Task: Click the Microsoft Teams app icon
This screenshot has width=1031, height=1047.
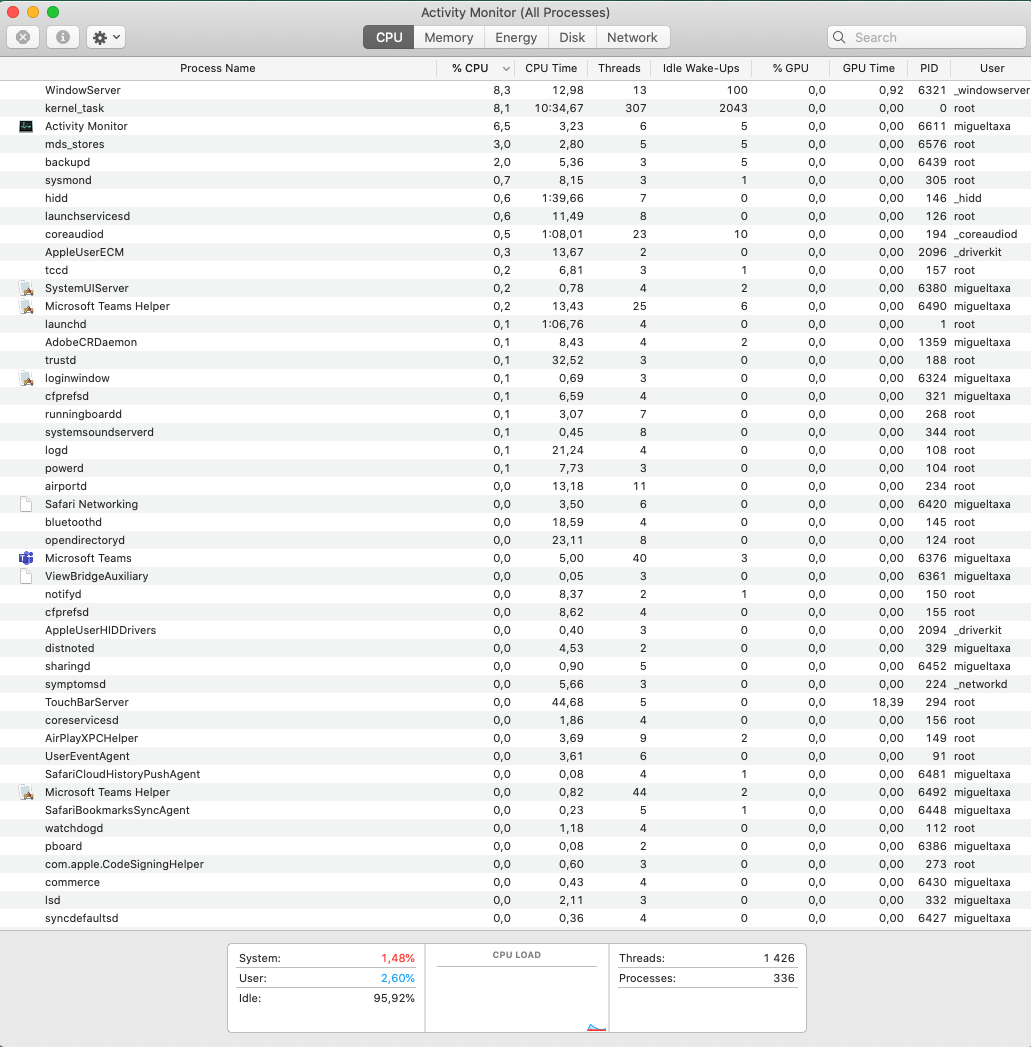Action: [x=26, y=558]
